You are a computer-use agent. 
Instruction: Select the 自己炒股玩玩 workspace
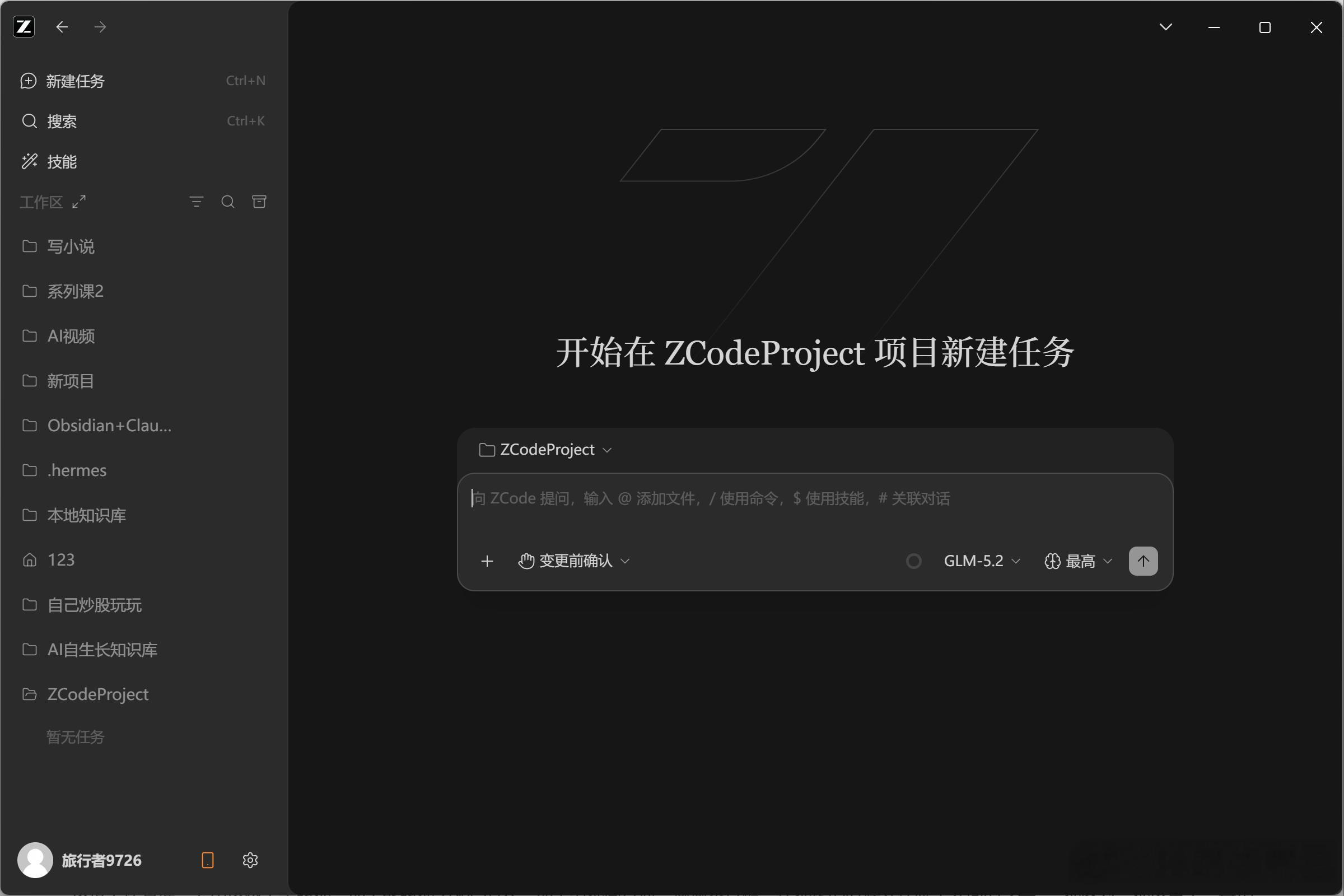click(x=143, y=605)
